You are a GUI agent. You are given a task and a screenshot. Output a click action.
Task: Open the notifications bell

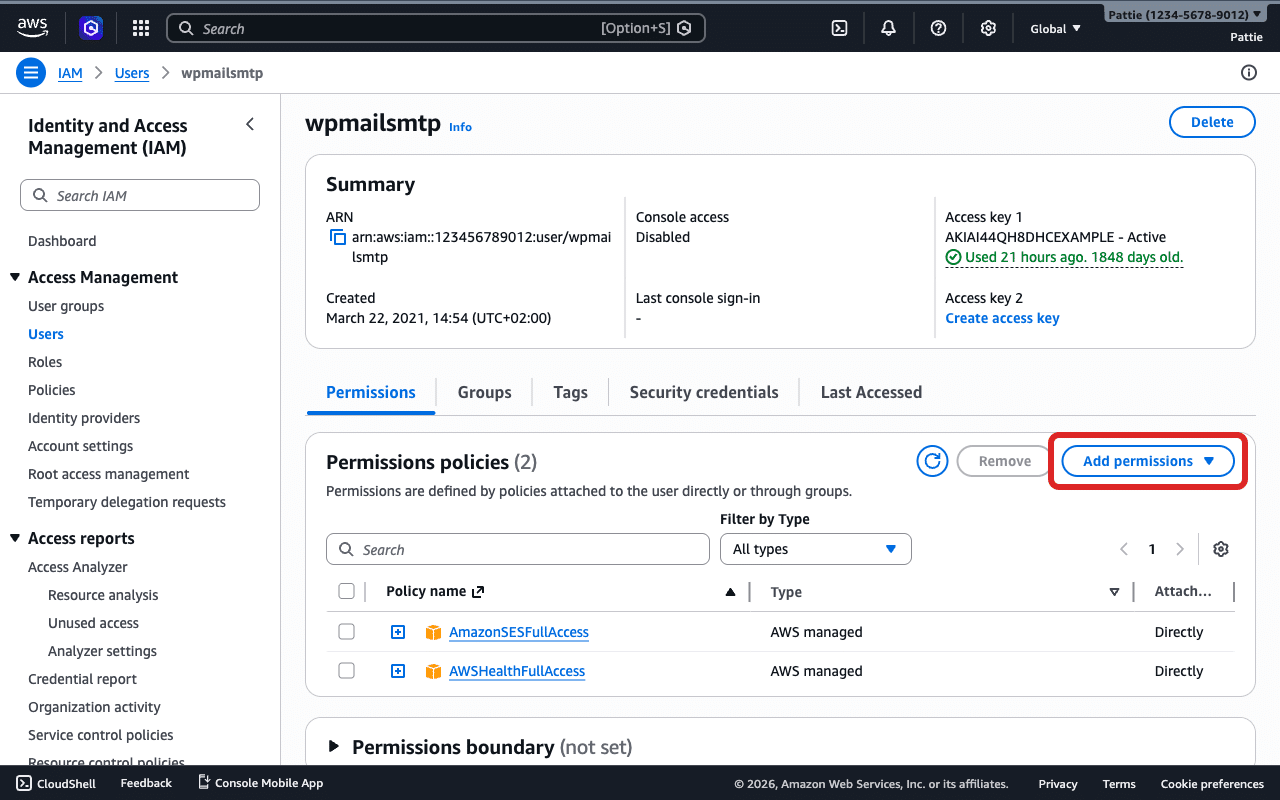point(888,28)
